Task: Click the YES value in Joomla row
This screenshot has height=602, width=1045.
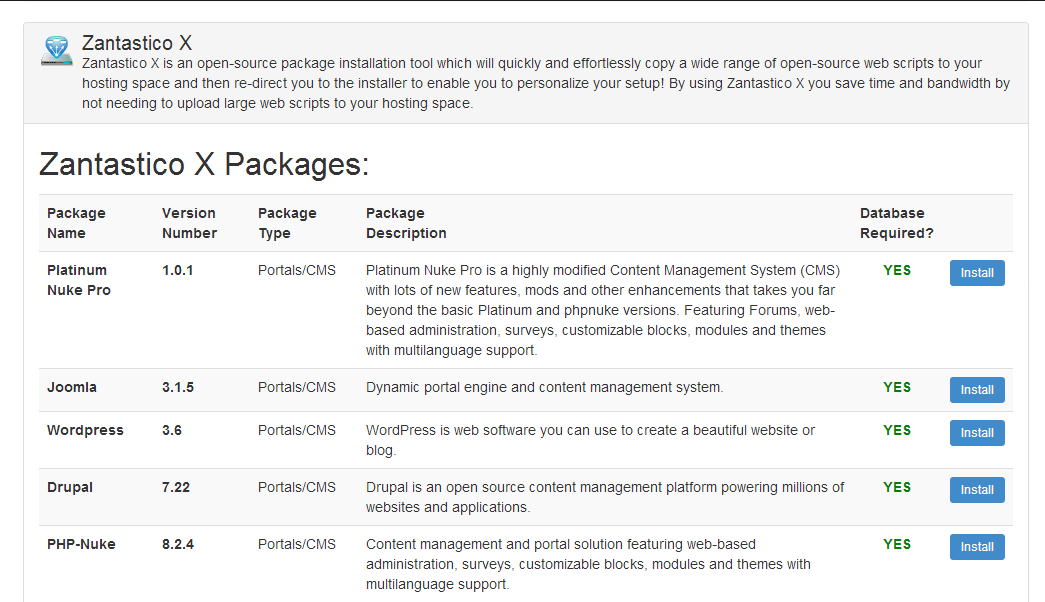Action: tap(897, 387)
